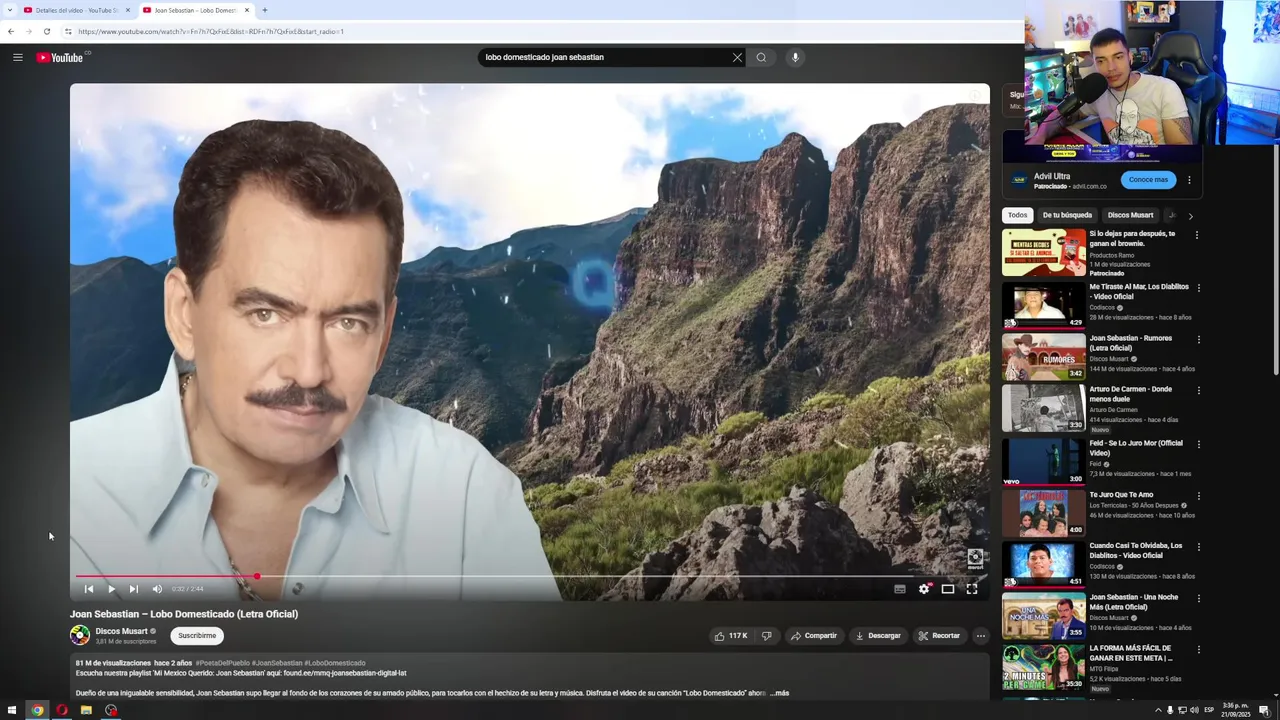1280x720 pixels.
Task: Open browser tab search dropdown arrow
Action: click(x=9, y=10)
